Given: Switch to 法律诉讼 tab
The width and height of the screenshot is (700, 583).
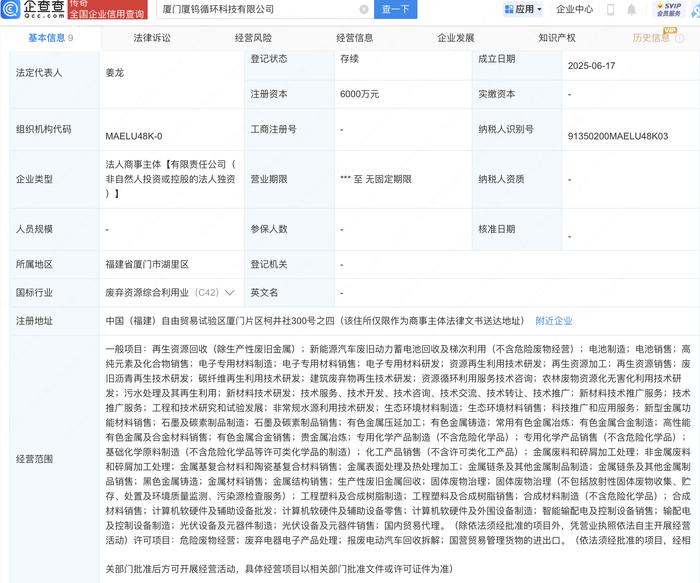Looking at the screenshot, I should pyautogui.click(x=152, y=38).
